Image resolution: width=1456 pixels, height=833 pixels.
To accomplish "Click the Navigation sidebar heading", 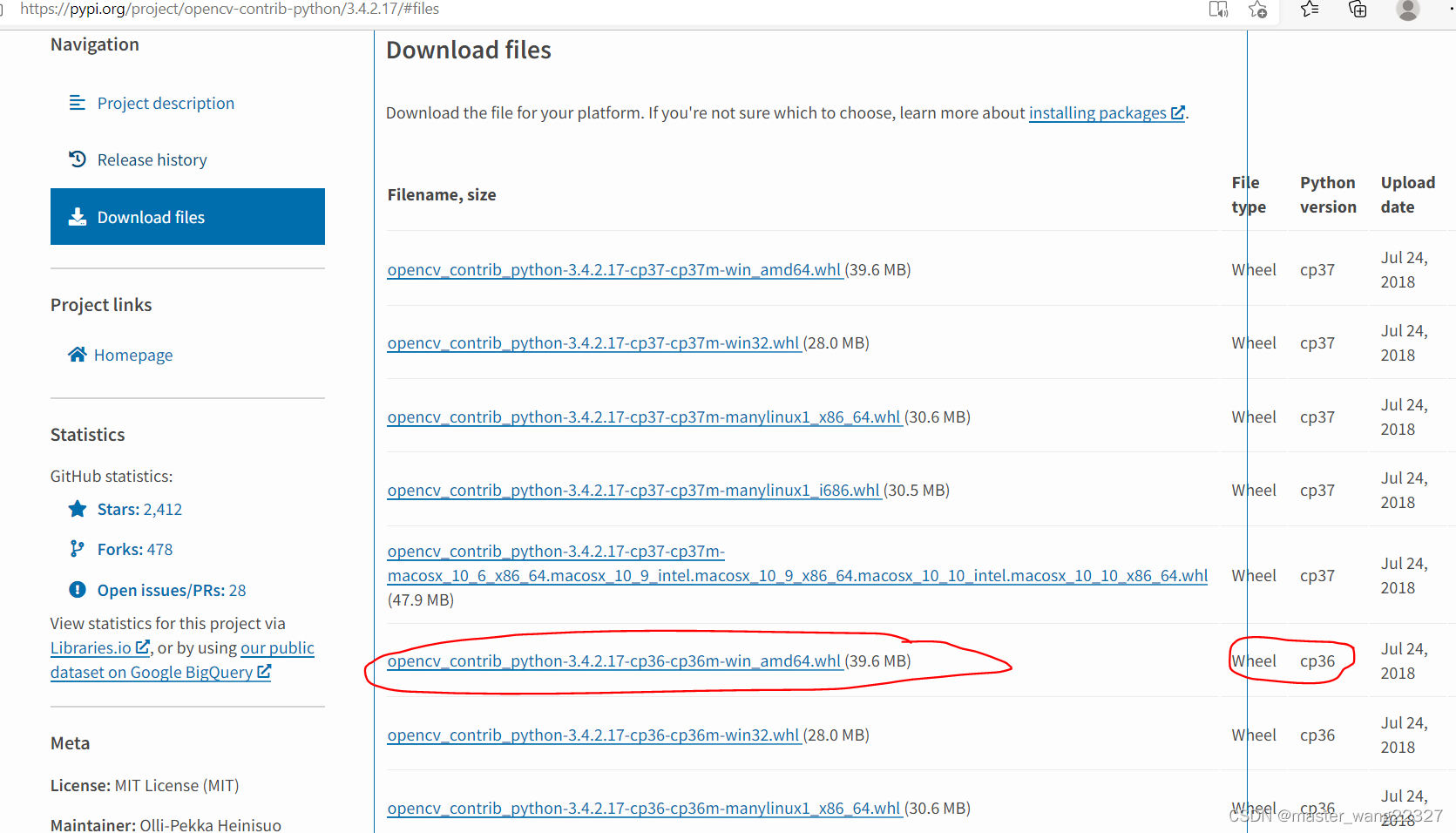I will click(95, 44).
